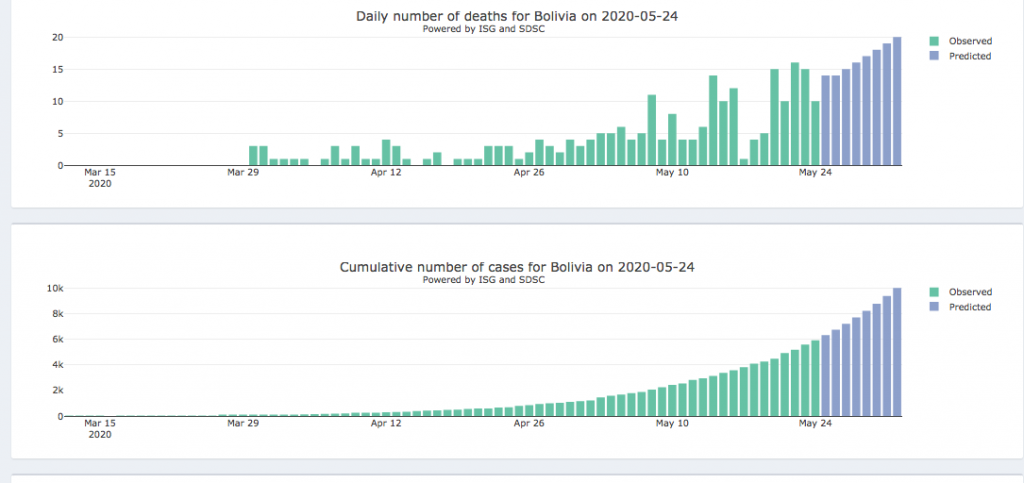
Task: Click the tallest predicted bar in deaths chart
Action: 897,101
